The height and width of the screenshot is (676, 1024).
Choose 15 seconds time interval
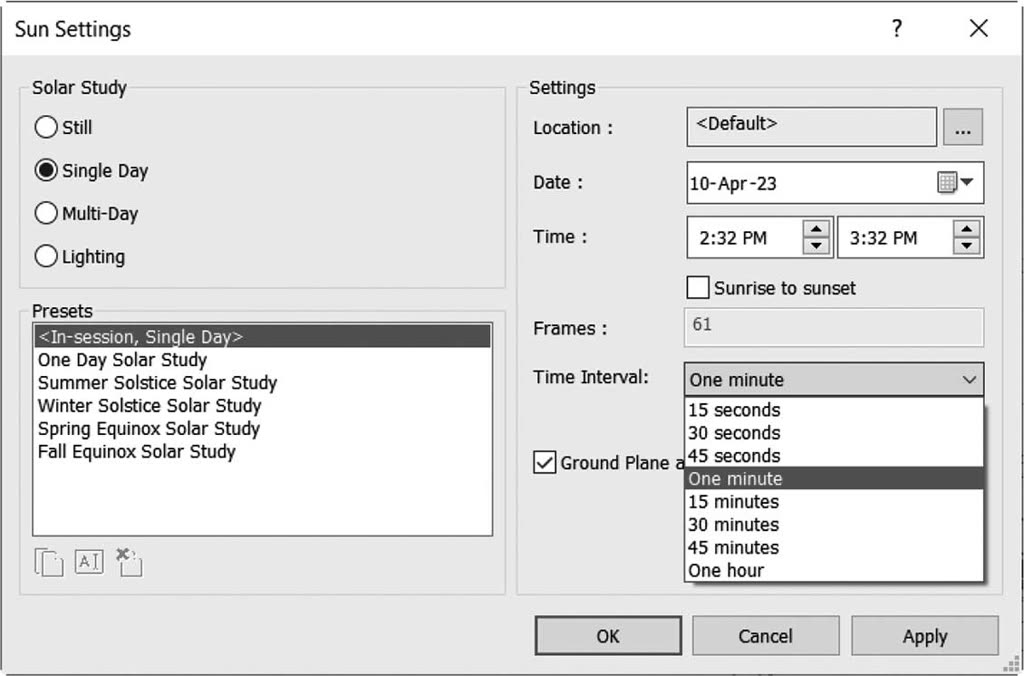pos(834,410)
